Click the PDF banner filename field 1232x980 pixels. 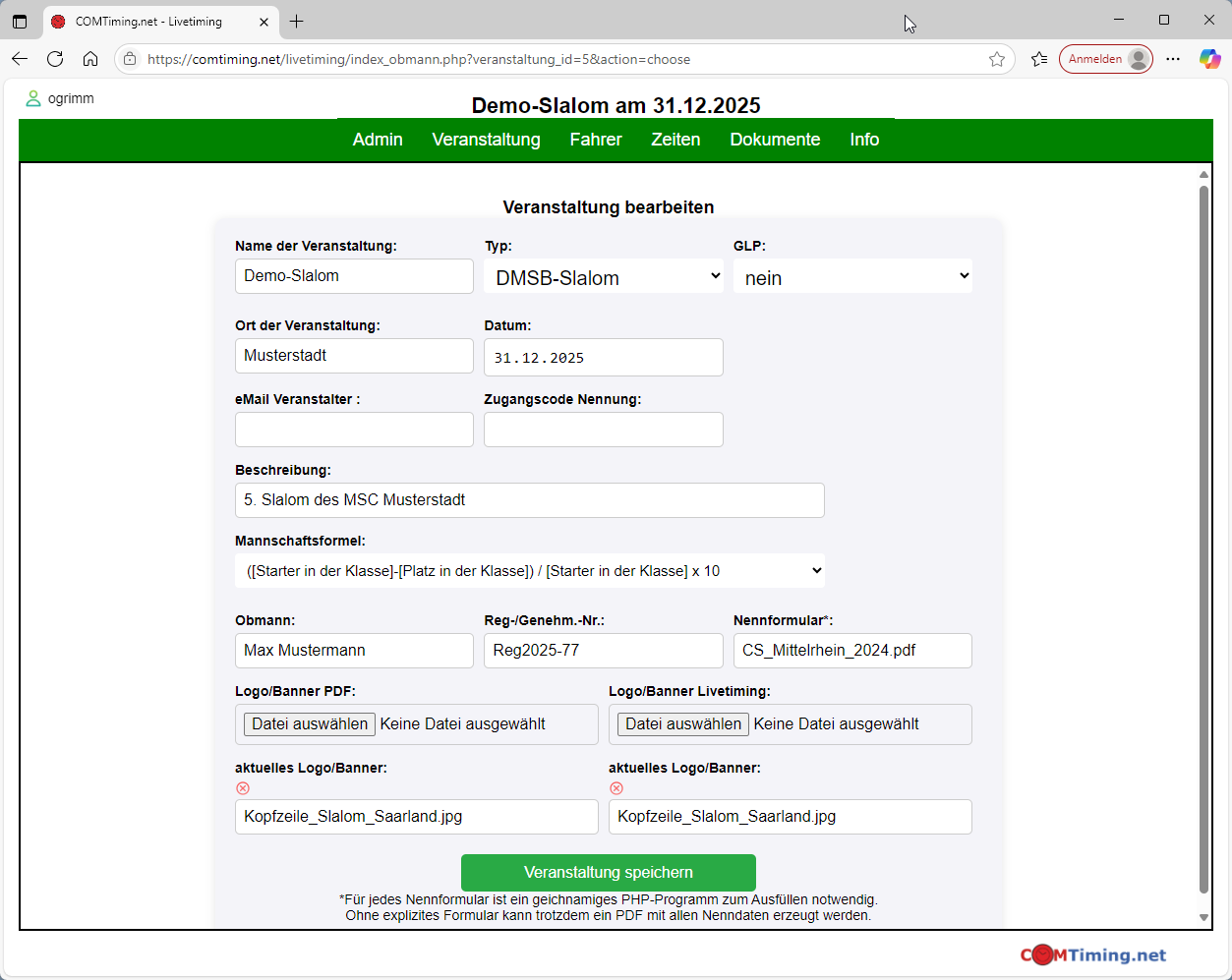click(x=417, y=817)
